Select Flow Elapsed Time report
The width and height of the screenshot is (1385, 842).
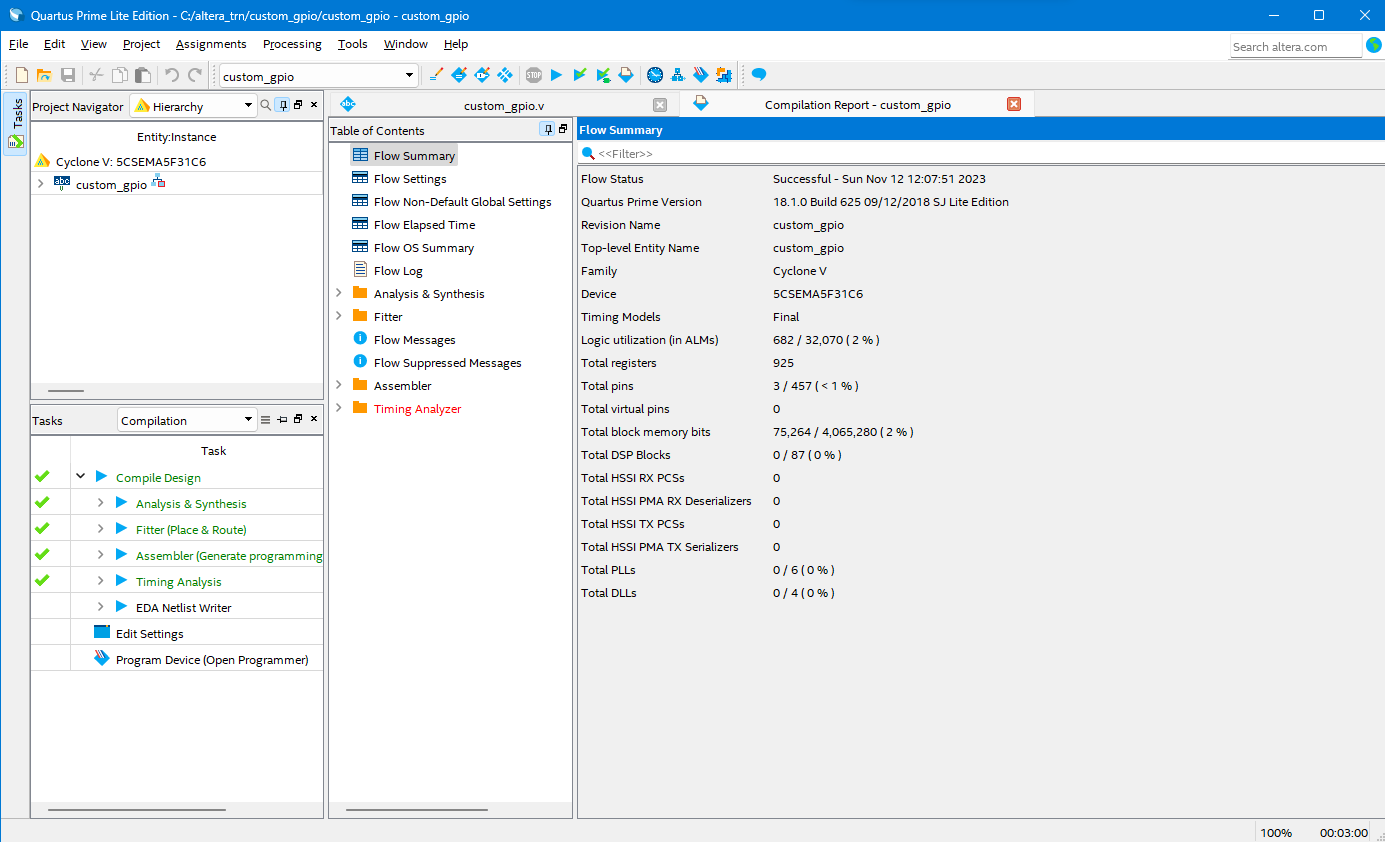tap(424, 225)
